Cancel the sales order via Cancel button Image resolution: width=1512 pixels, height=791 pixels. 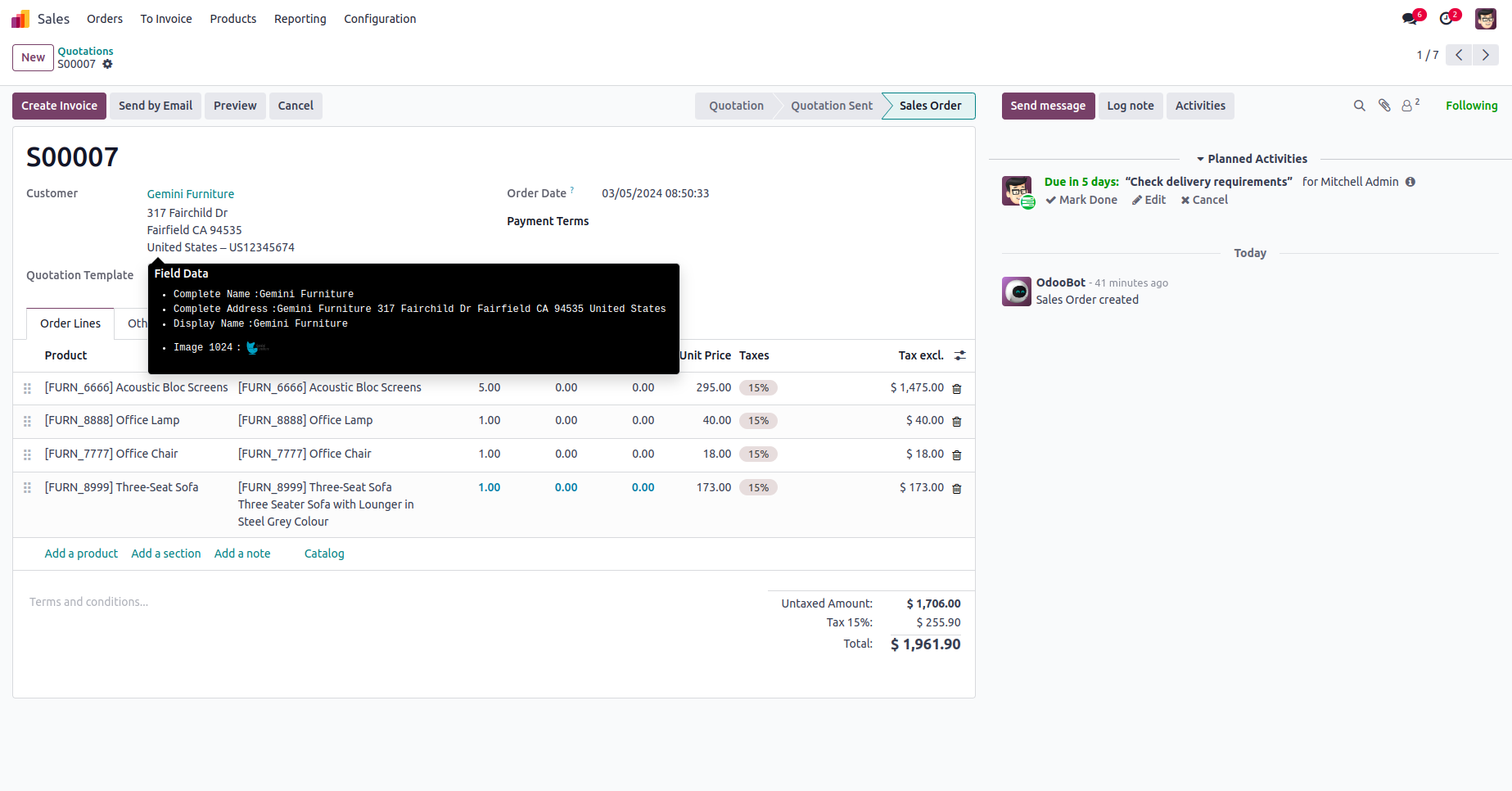pyautogui.click(x=296, y=106)
